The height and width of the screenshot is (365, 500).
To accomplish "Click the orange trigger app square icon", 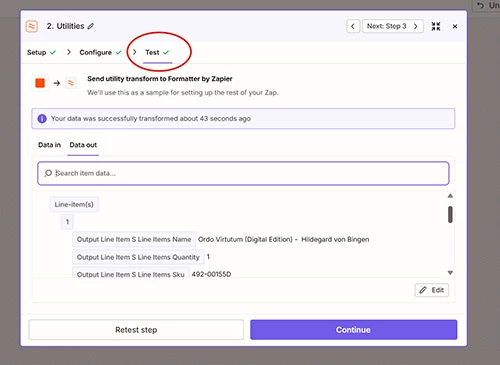I will [x=40, y=83].
